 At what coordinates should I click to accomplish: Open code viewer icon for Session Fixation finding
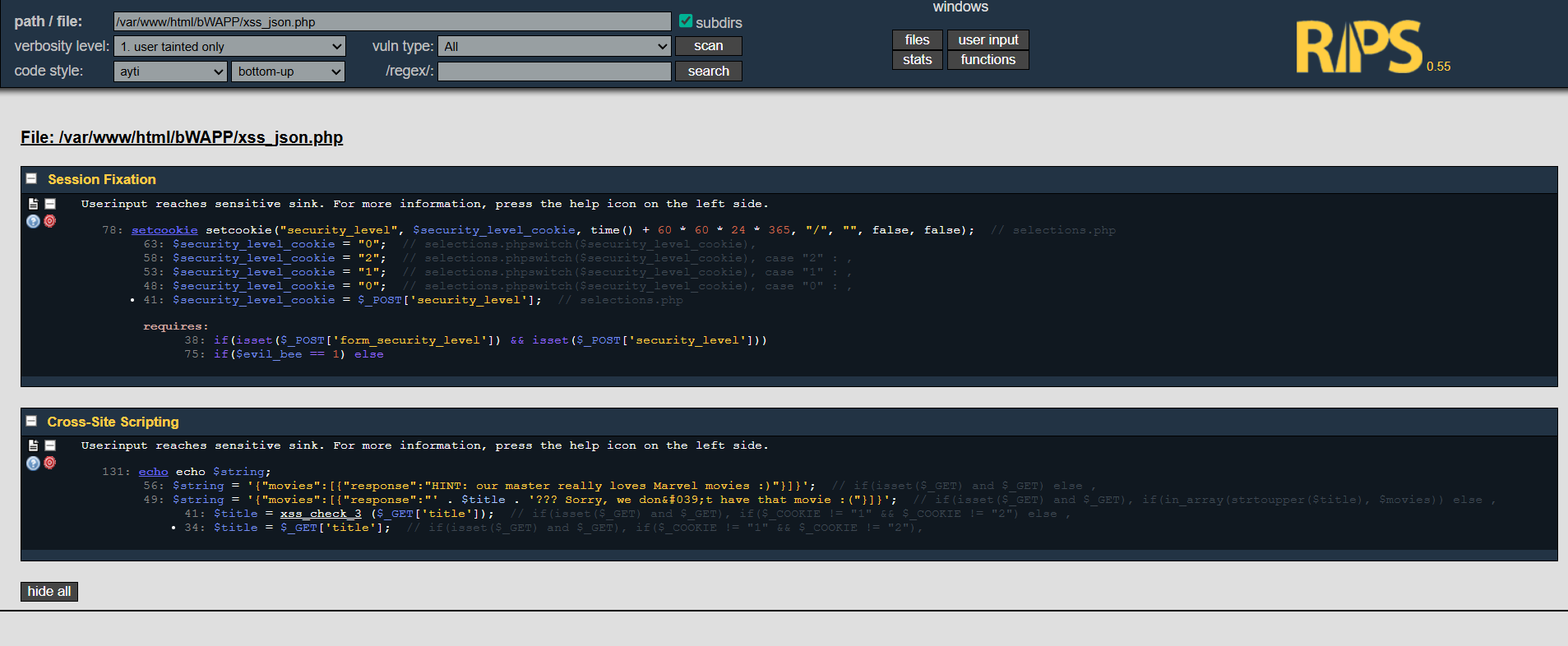click(x=33, y=204)
